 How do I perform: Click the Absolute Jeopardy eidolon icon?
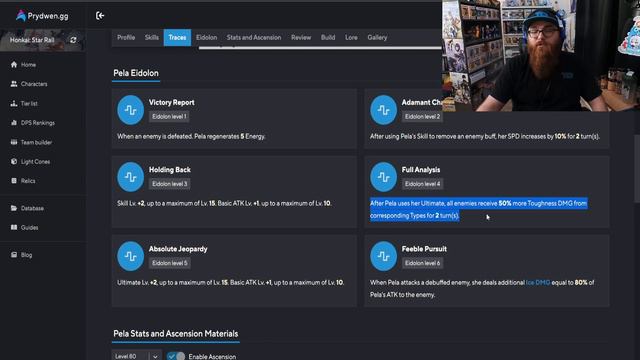pyautogui.click(x=131, y=256)
